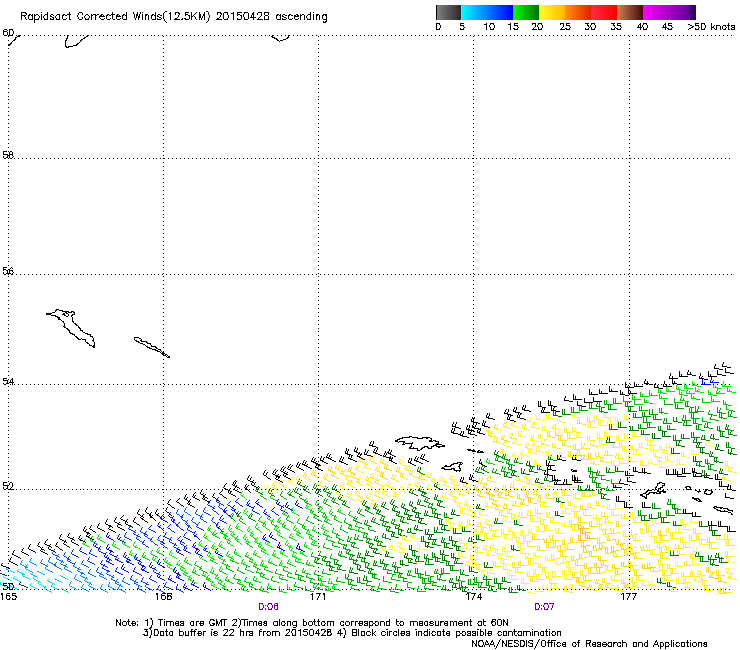Viewport: 740px width, 650px height.
Task: Click the chart title 'Rapidscat Corrected Winds(12.5KM)'
Action: pos(115,16)
